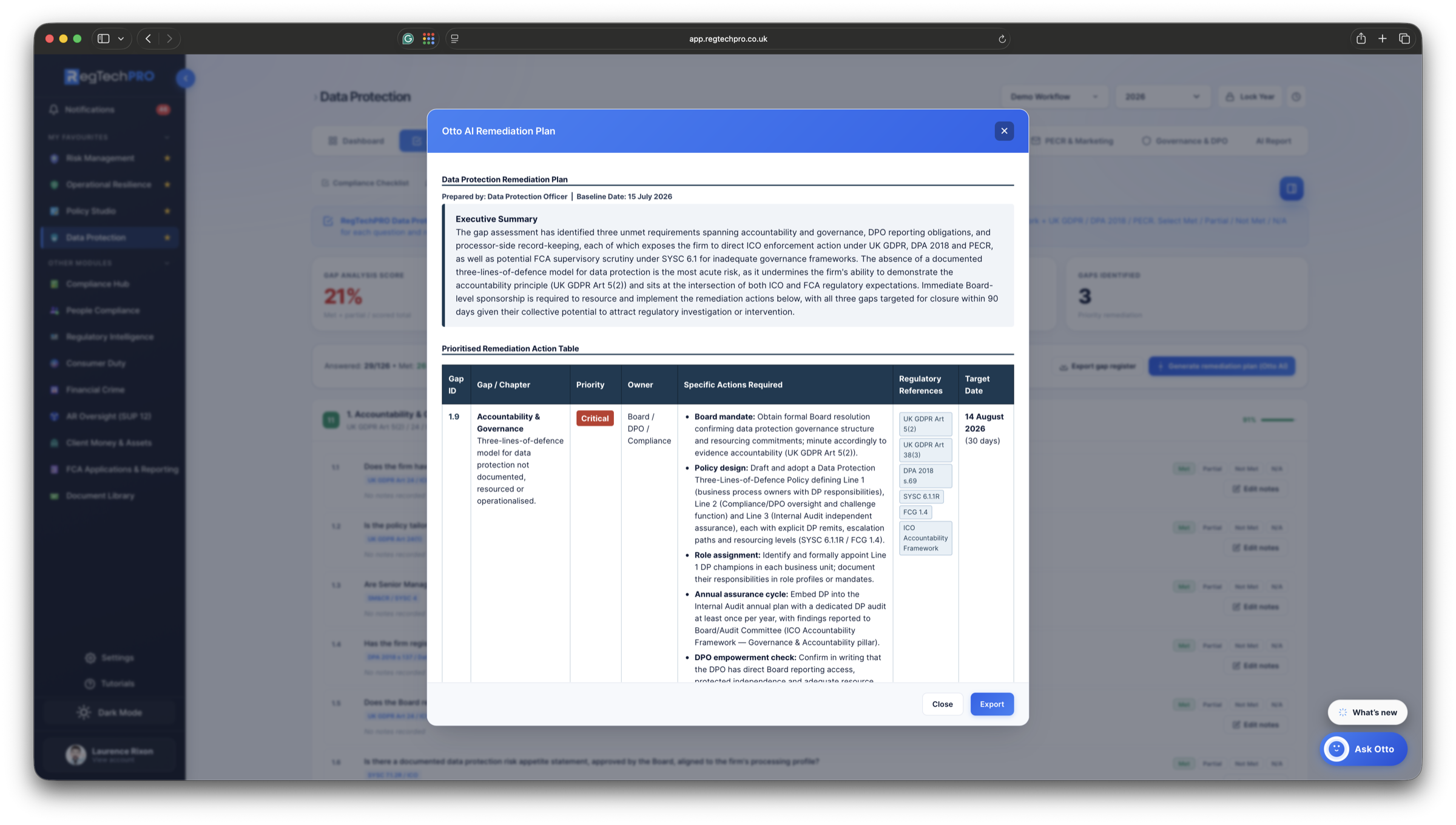Click the reader view icon in address bar
Viewport: 1456px width, 825px height.
click(454, 39)
